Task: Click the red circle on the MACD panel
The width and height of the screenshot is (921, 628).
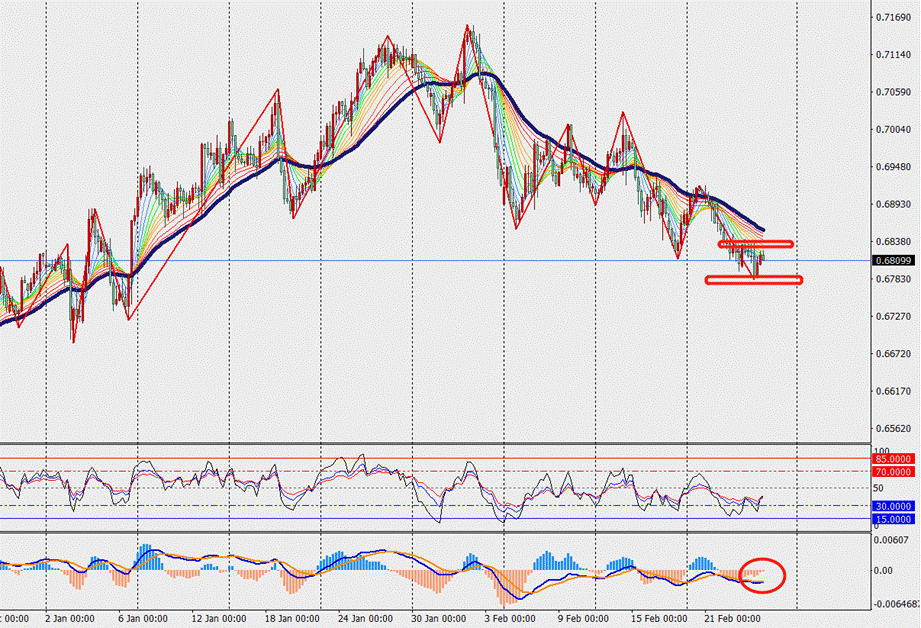Action: [x=764, y=575]
